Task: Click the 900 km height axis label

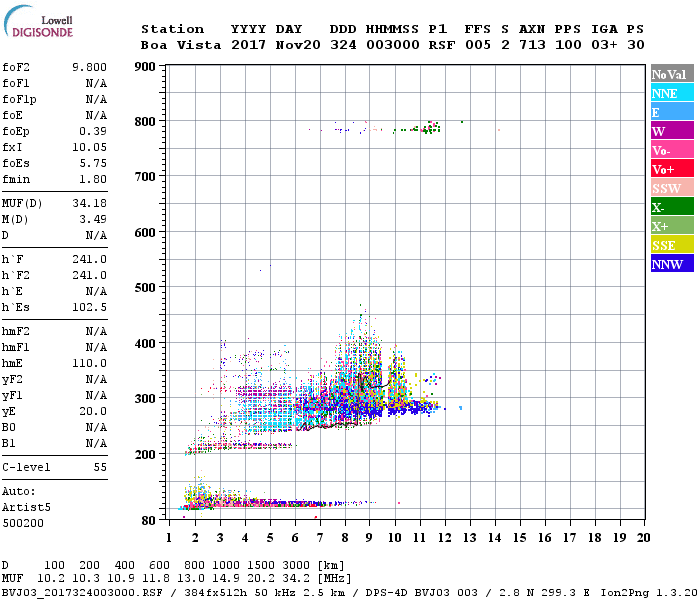Action: [x=145, y=67]
